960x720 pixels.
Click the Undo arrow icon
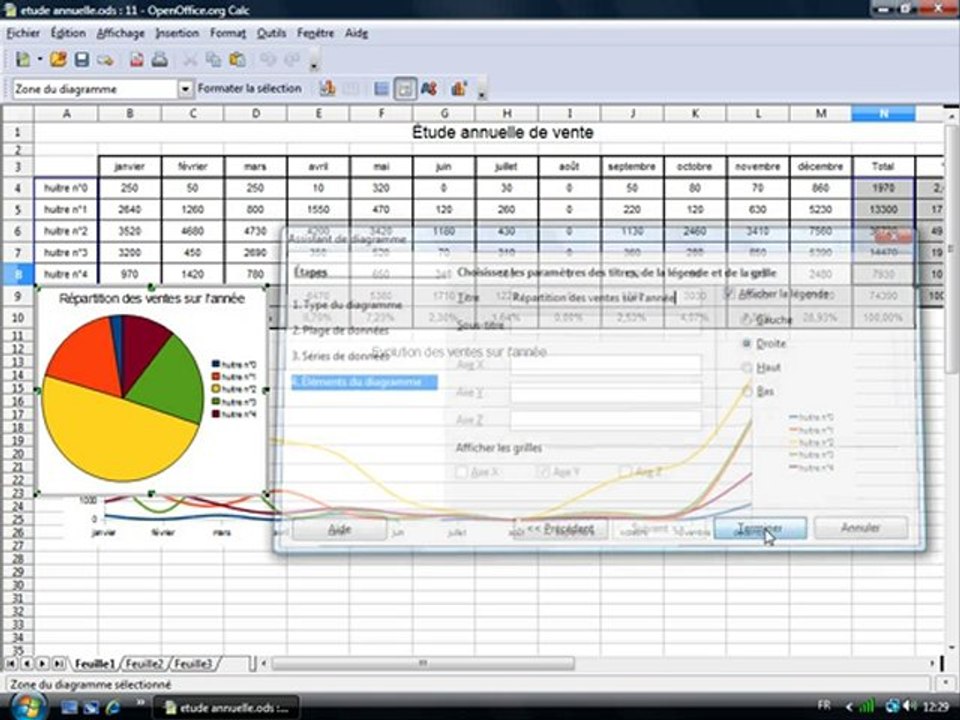click(268, 59)
